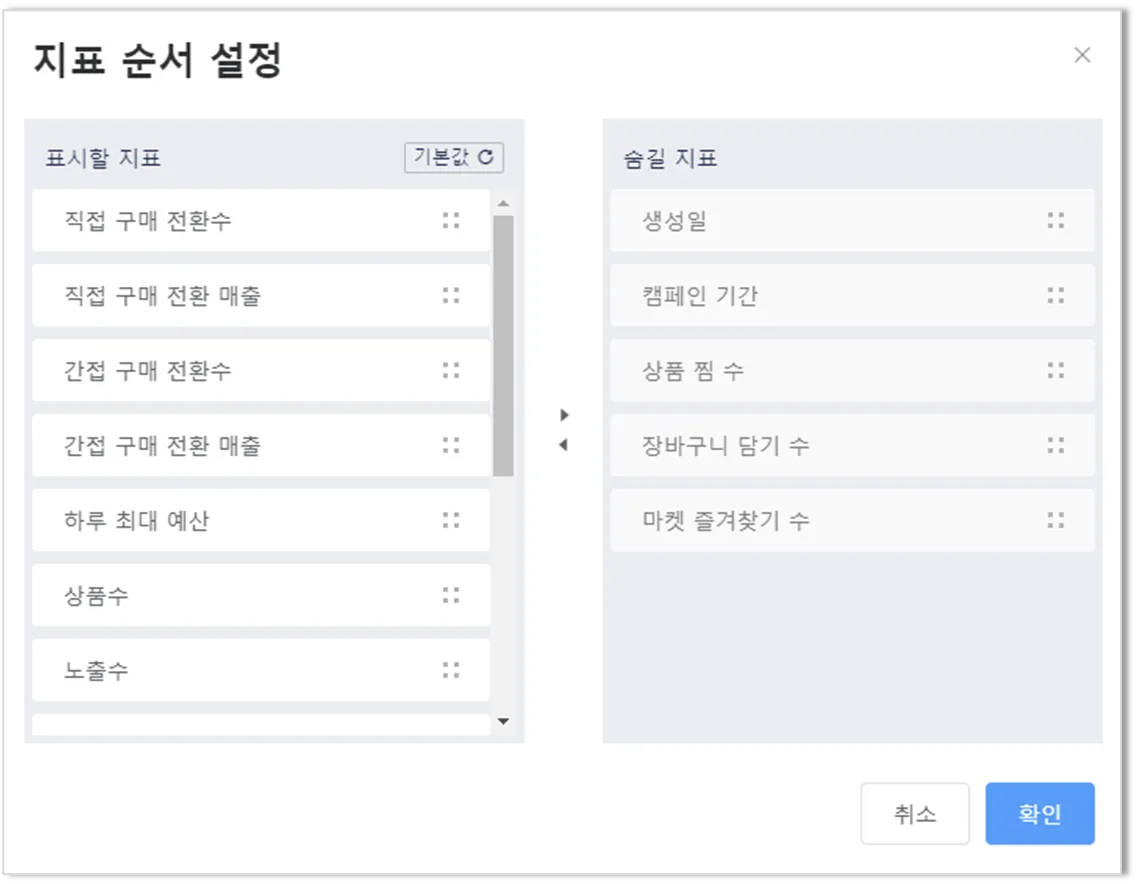
Task: Click the drag handle for 생성일
Action: tap(1055, 220)
